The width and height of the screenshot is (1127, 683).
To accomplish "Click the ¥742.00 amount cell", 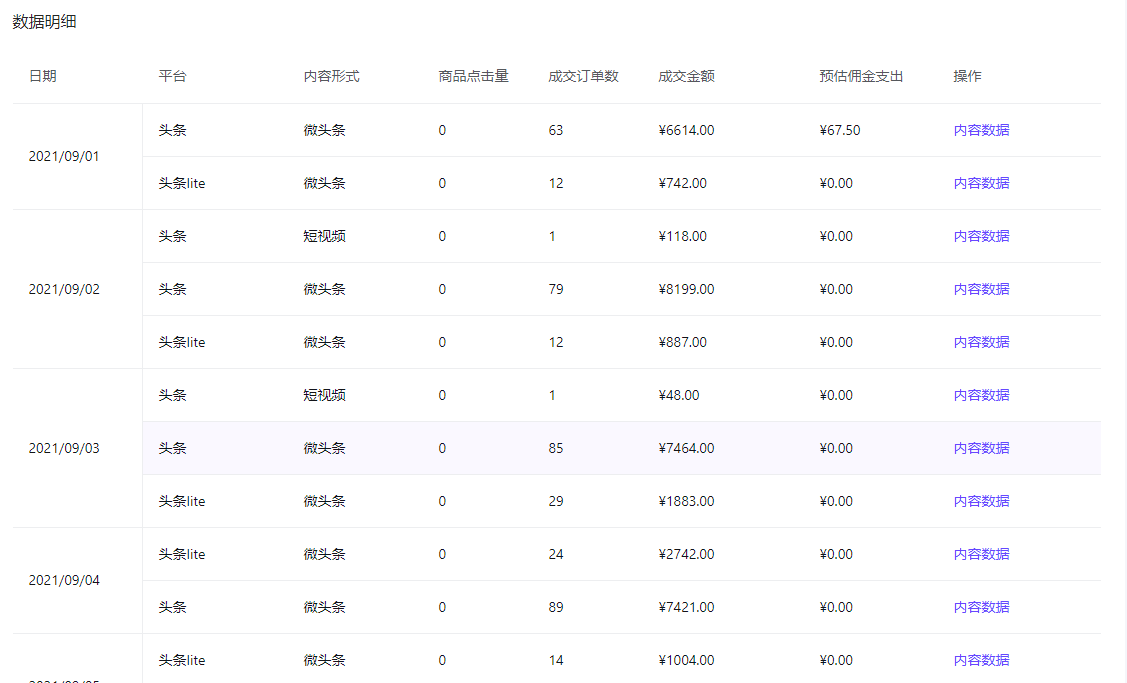I will click(682, 183).
